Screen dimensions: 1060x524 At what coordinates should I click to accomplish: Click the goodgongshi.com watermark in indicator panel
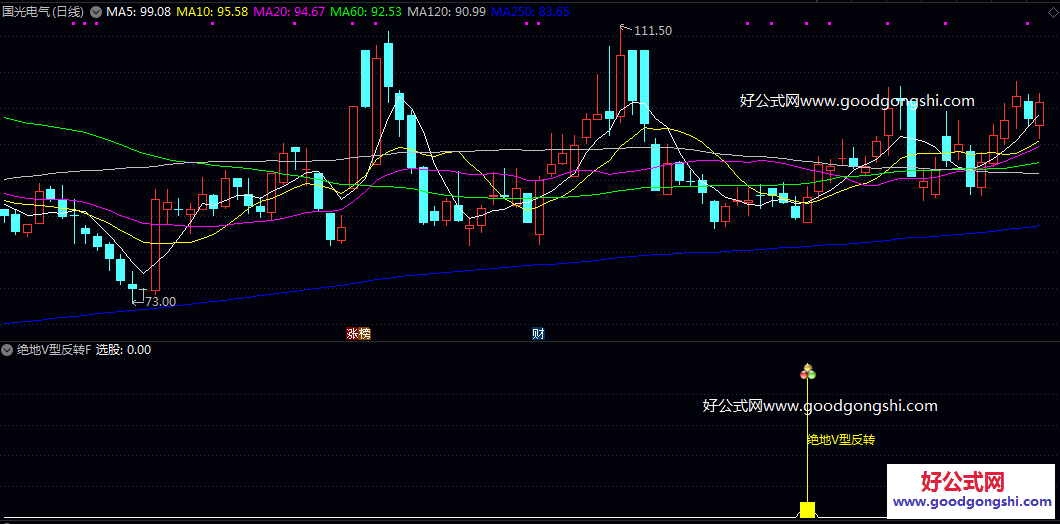tap(820, 406)
